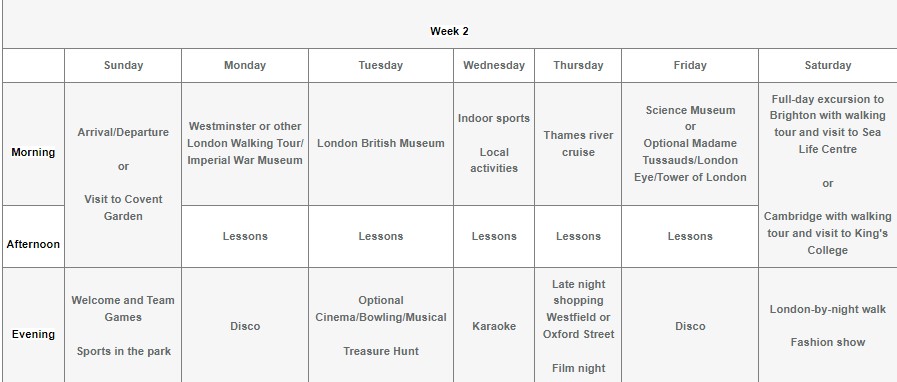Select the Treasure Hunt text on Tuesday

click(x=381, y=351)
